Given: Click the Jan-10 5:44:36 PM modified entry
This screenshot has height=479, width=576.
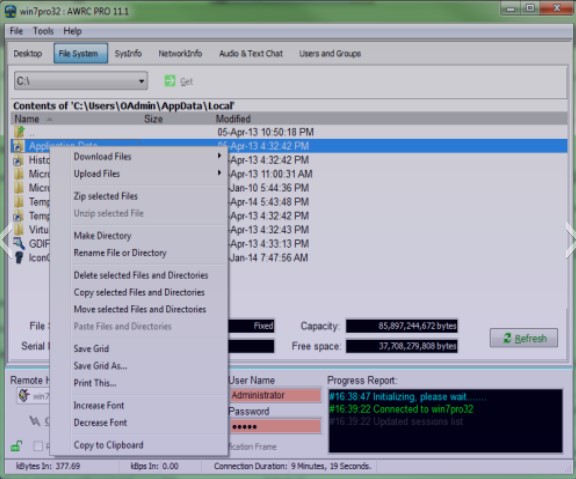Looking at the screenshot, I should [269, 188].
